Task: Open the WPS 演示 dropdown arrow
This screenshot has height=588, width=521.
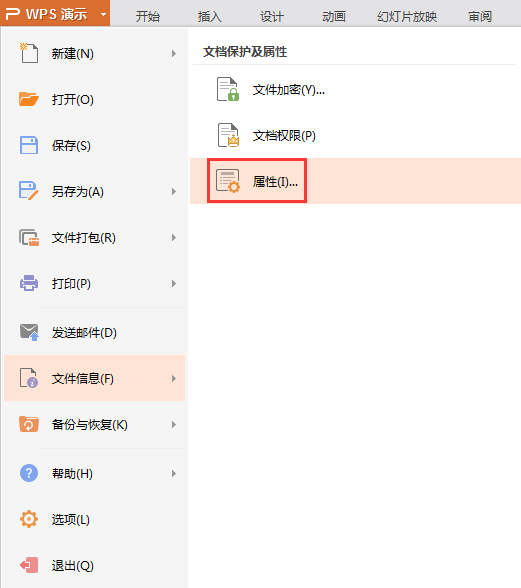Action: point(103,15)
